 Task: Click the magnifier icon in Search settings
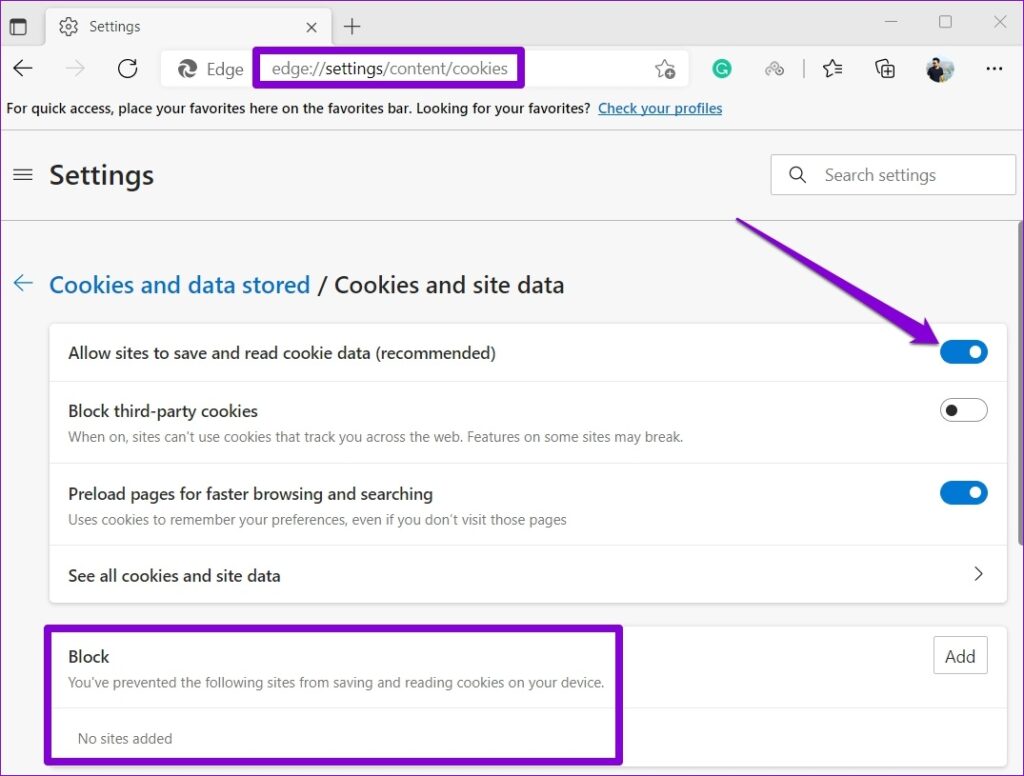point(797,174)
